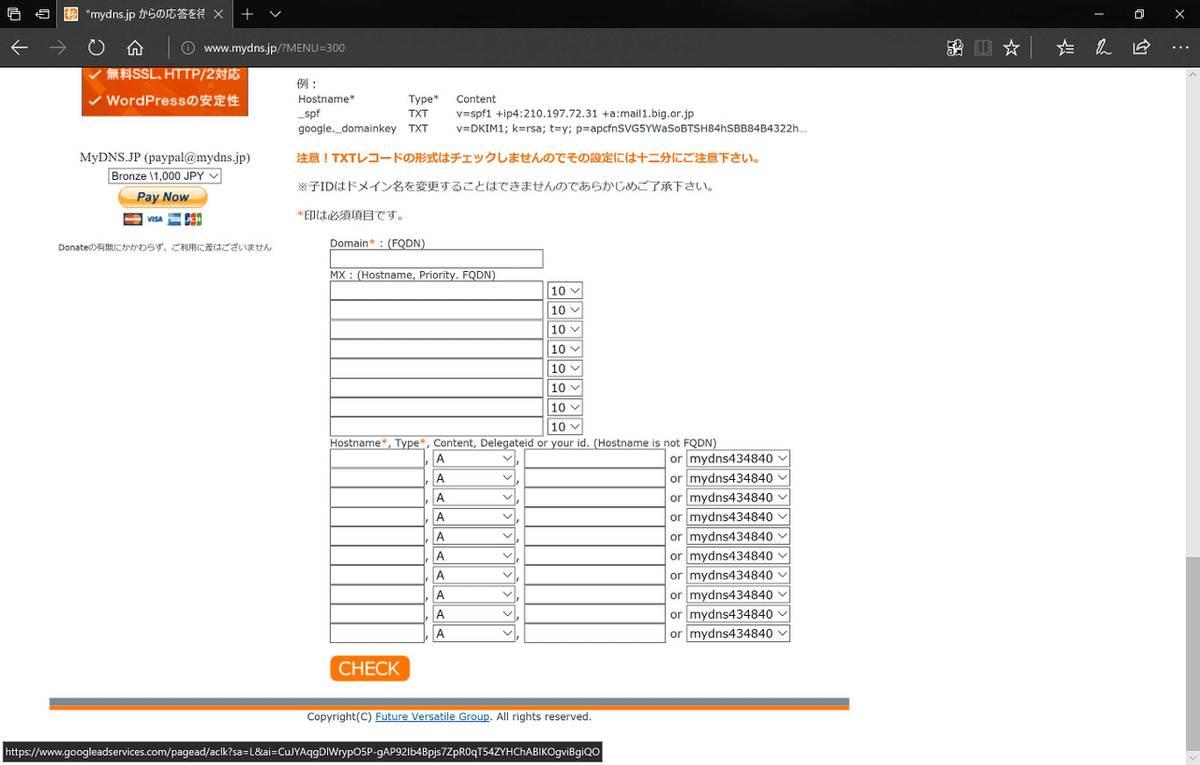Click the first record Content field

[x=595, y=458]
